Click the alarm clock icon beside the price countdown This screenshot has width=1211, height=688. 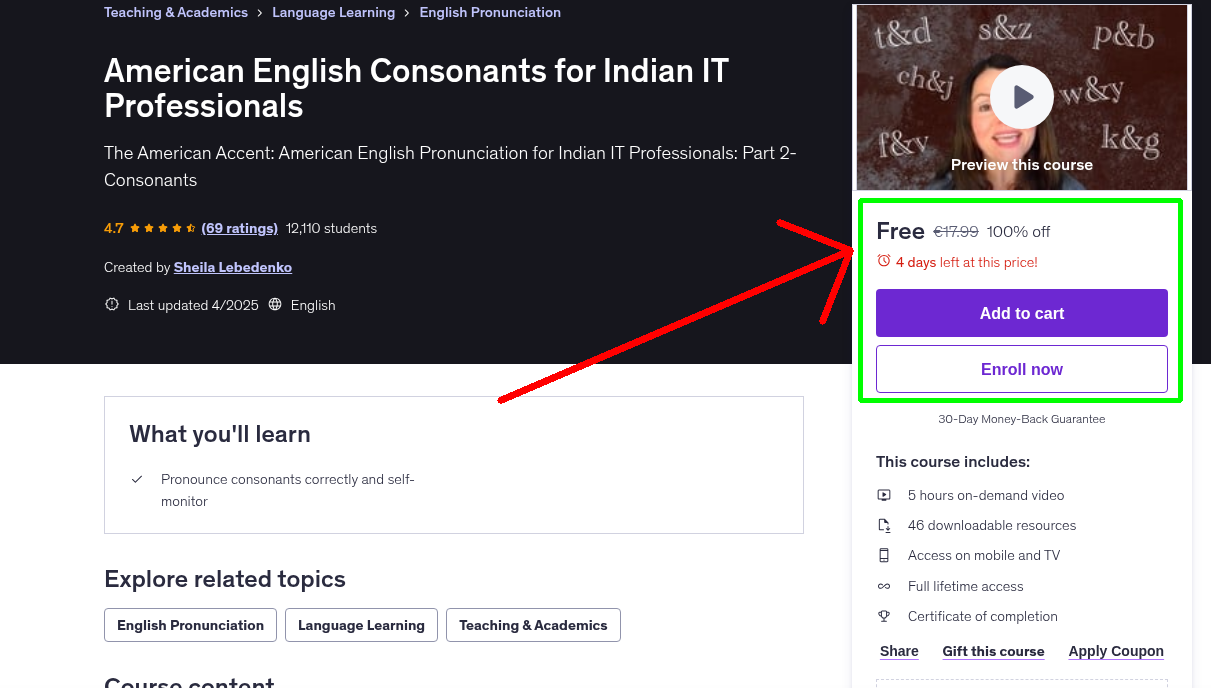point(883,259)
